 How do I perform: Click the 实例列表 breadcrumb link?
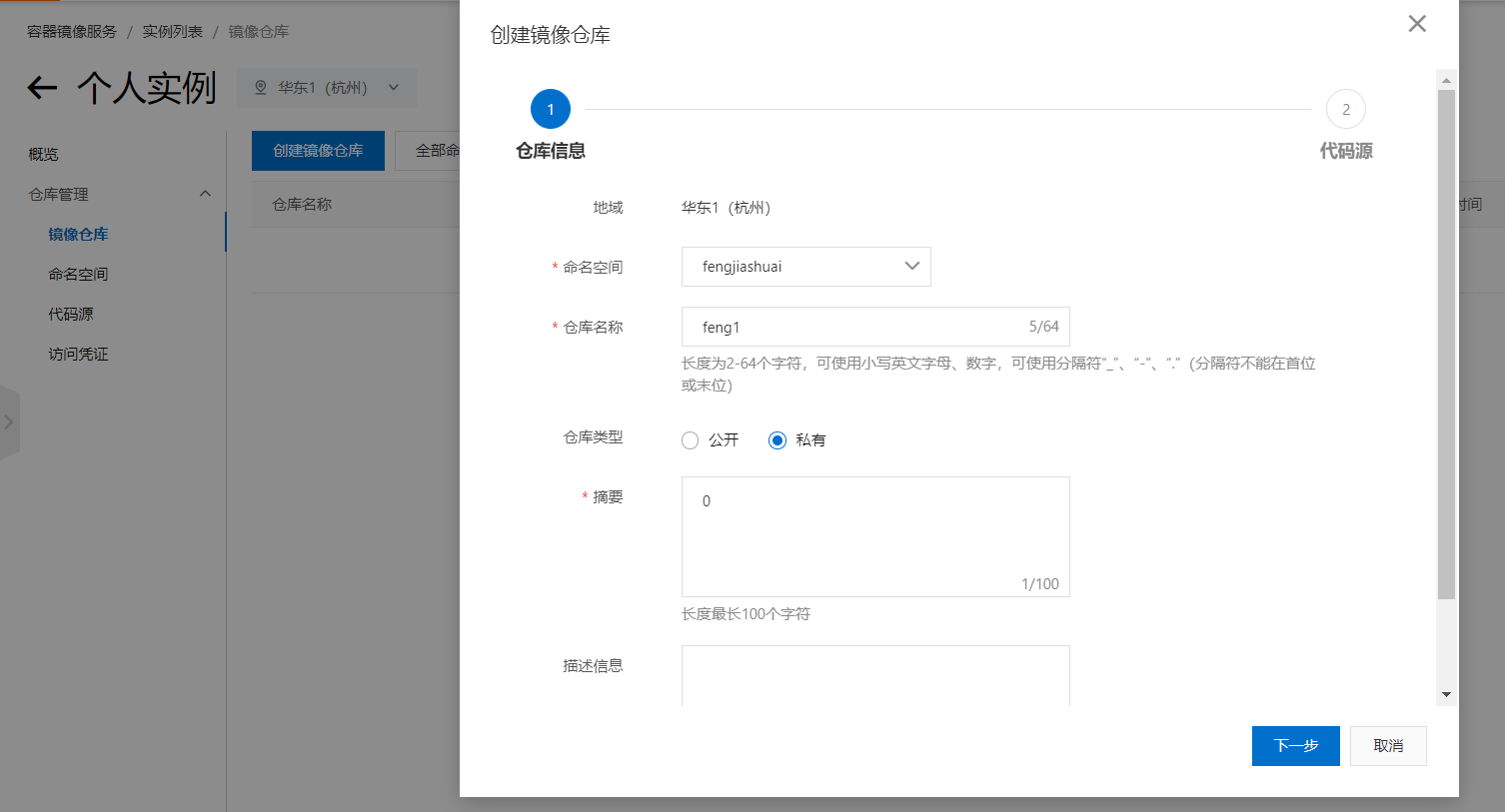pos(172,32)
